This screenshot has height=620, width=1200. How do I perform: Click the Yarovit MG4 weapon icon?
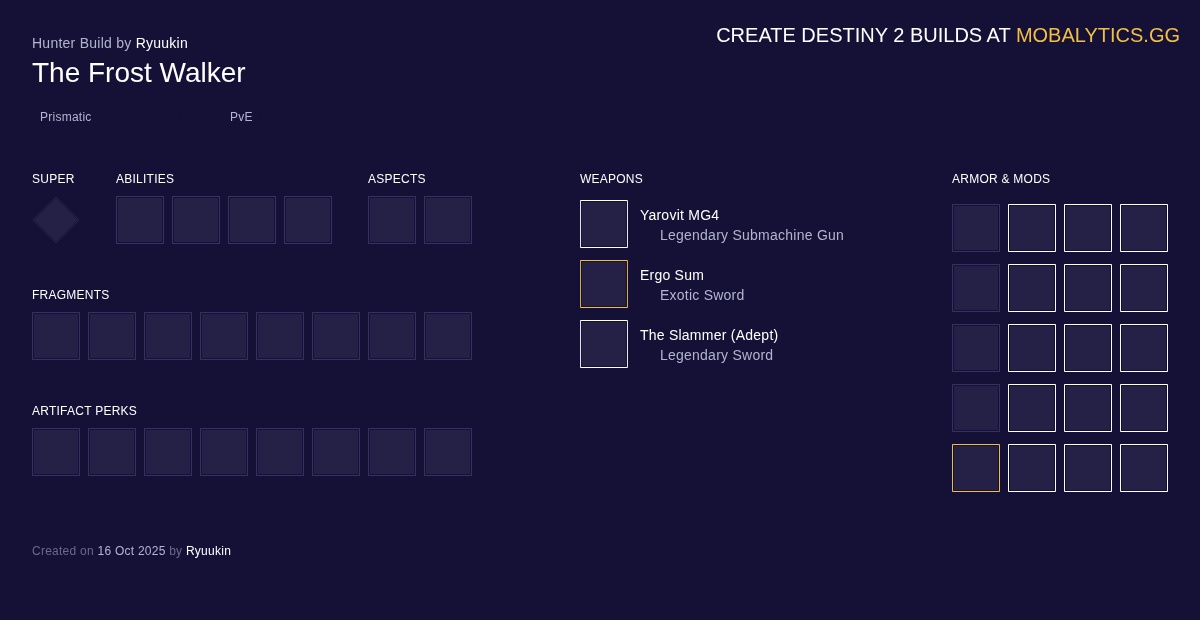pos(604,224)
